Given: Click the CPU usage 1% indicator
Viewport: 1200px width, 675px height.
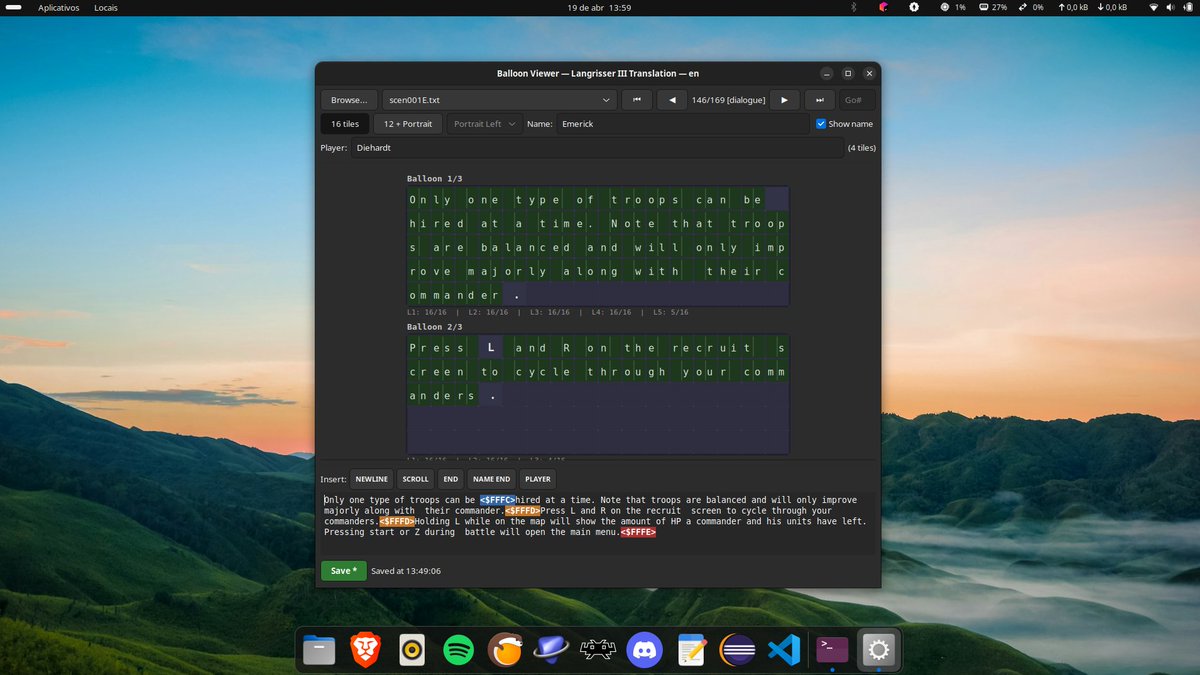Looking at the screenshot, I should 953,7.
